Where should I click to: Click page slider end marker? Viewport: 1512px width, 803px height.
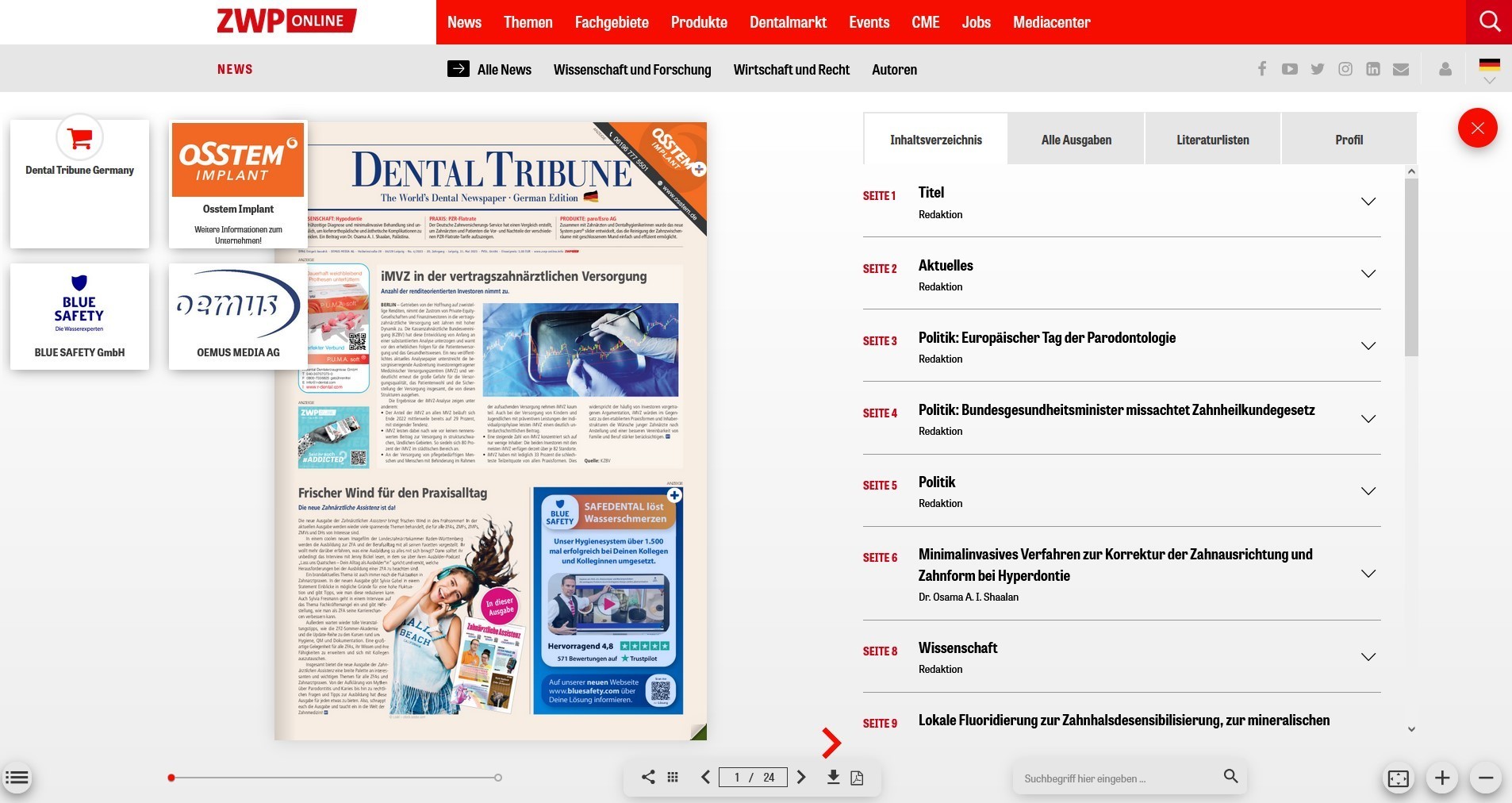[498, 778]
